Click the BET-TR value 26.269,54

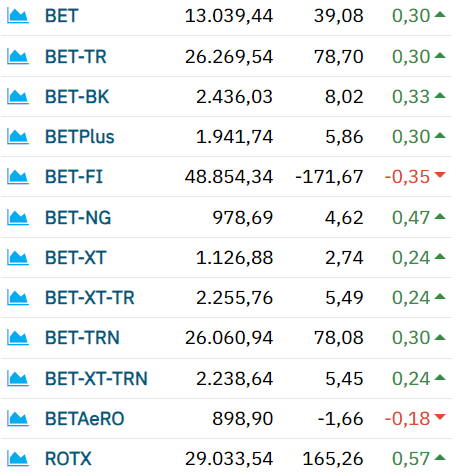[229, 57]
